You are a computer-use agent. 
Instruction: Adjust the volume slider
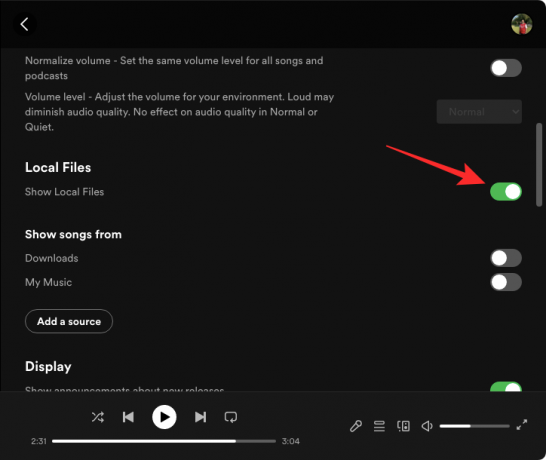474,426
